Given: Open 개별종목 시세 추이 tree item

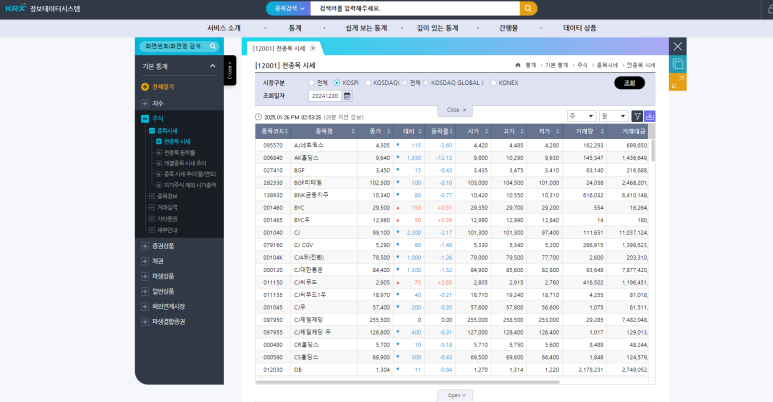Looking at the screenshot, I should (185, 163).
